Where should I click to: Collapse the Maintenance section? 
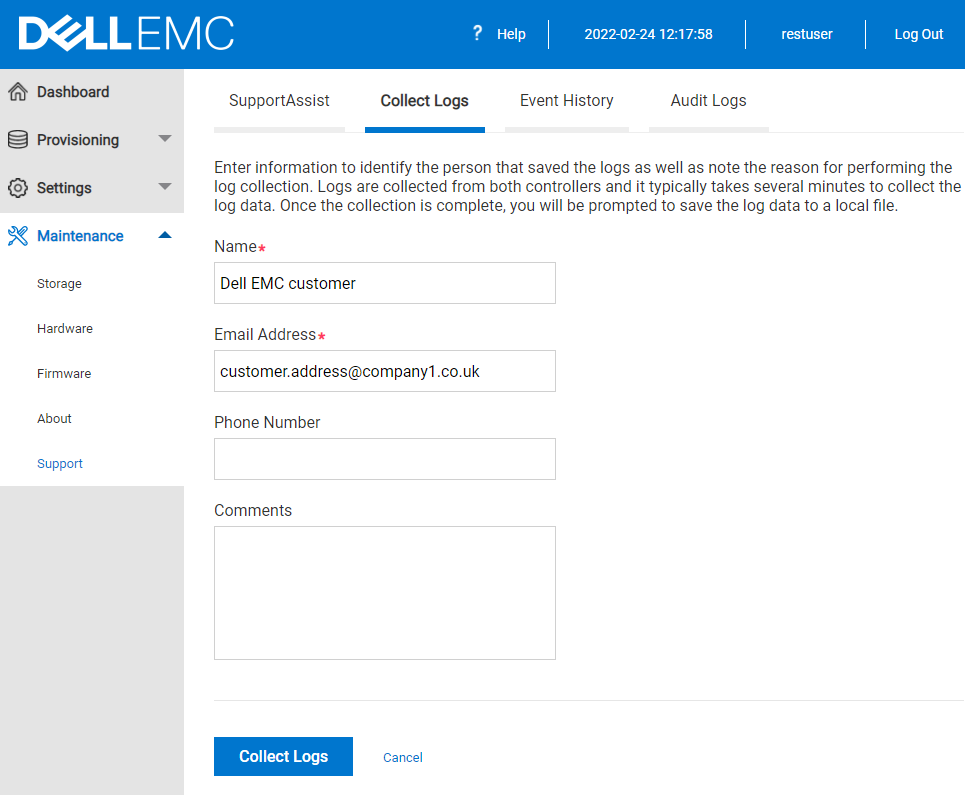click(x=164, y=235)
